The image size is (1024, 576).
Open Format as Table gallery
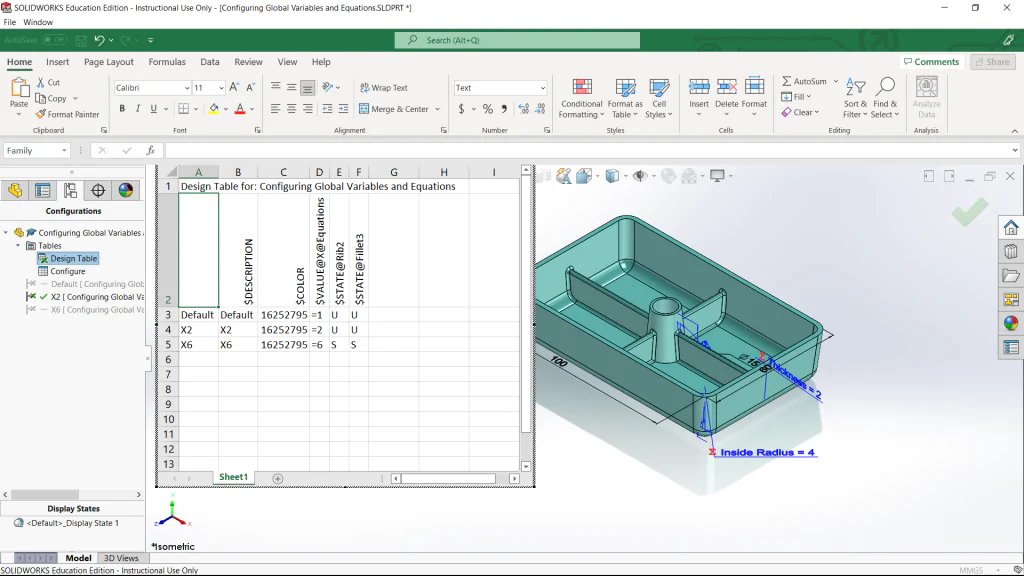(625, 99)
